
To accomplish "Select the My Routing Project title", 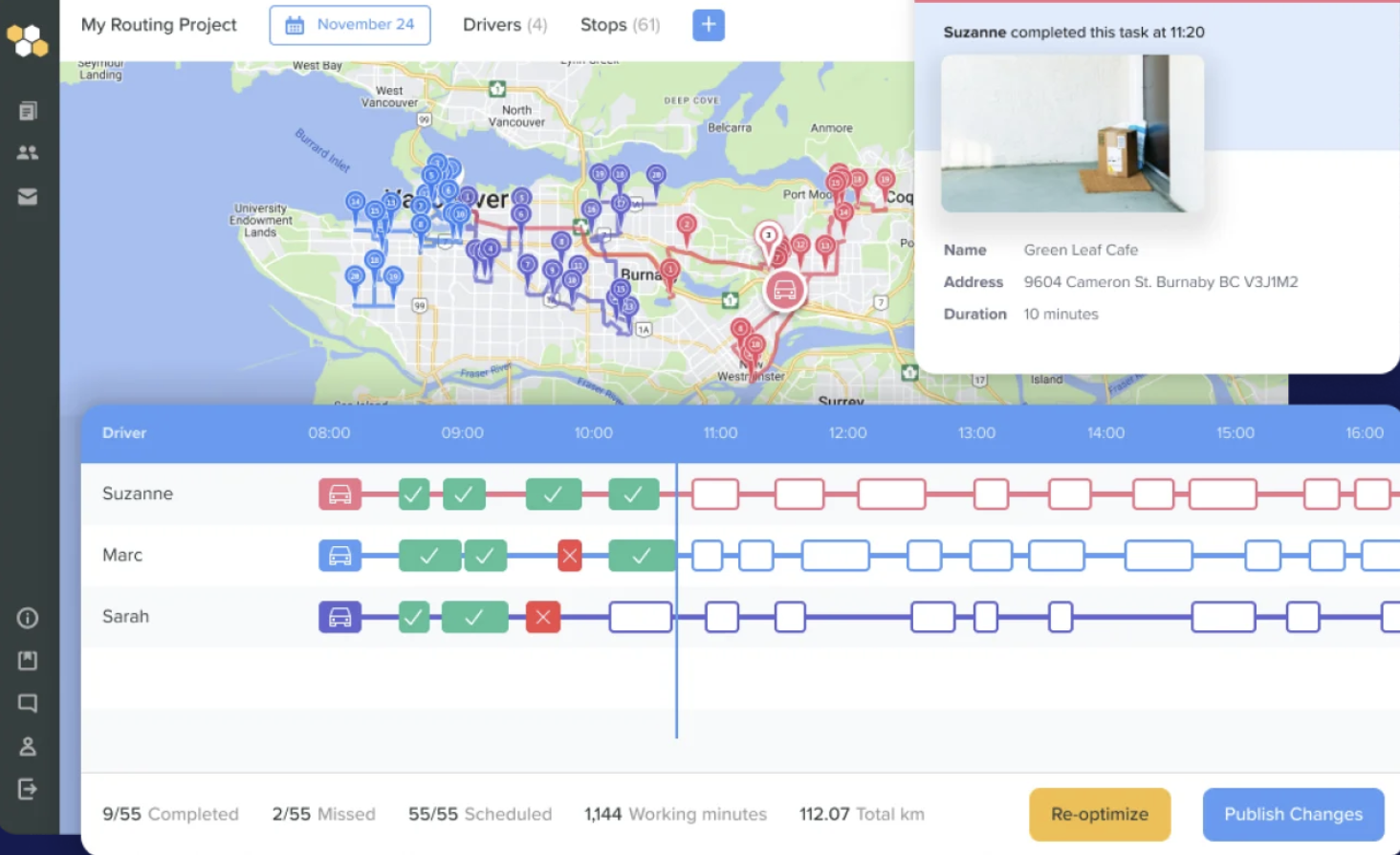I will 159,25.
